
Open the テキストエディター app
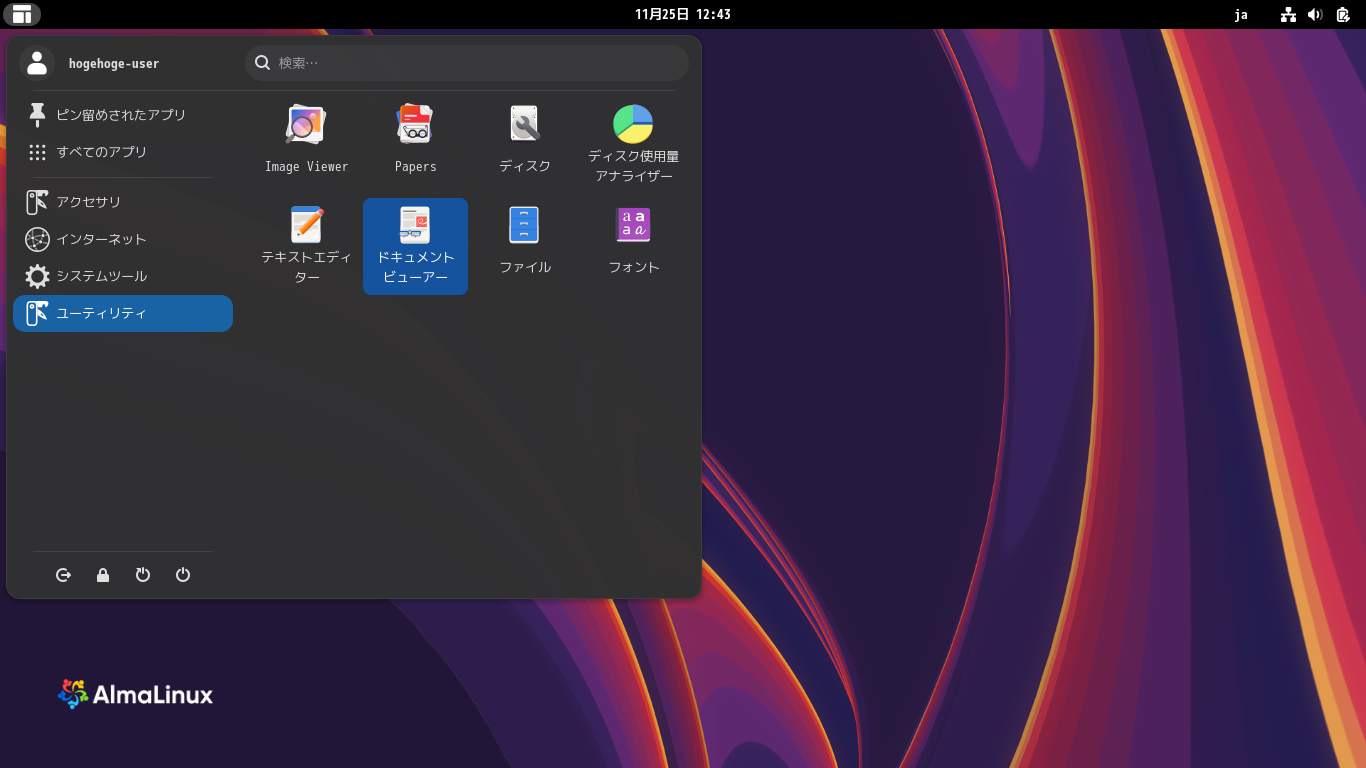pos(306,246)
